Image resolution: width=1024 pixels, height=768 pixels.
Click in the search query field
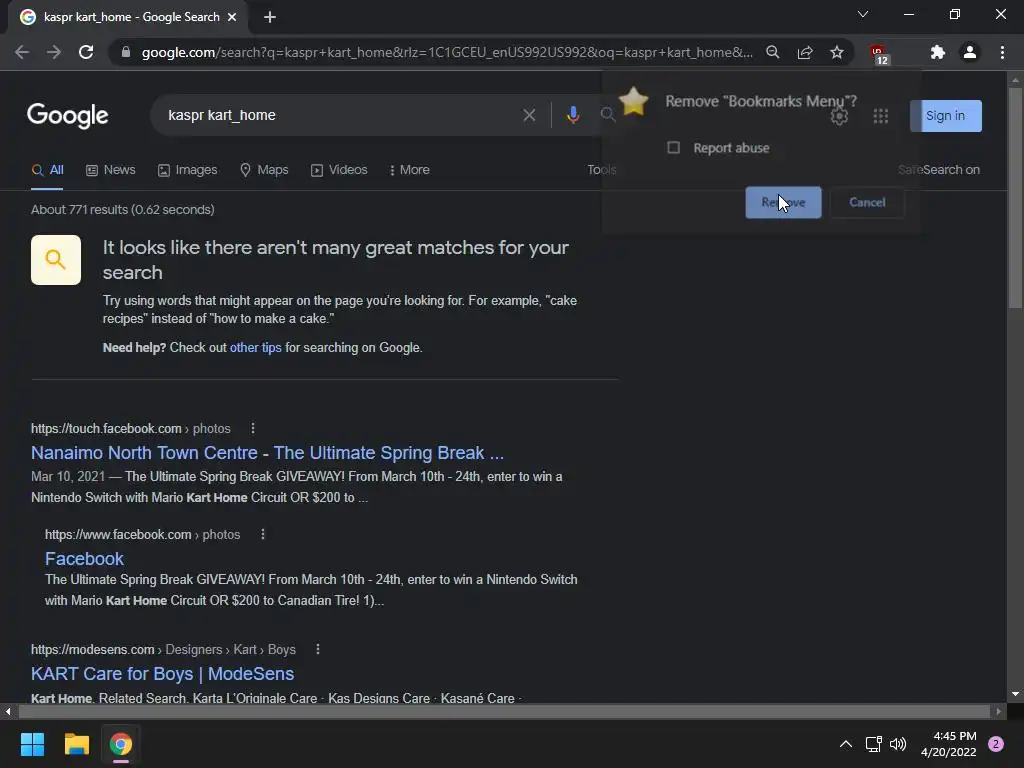340,115
